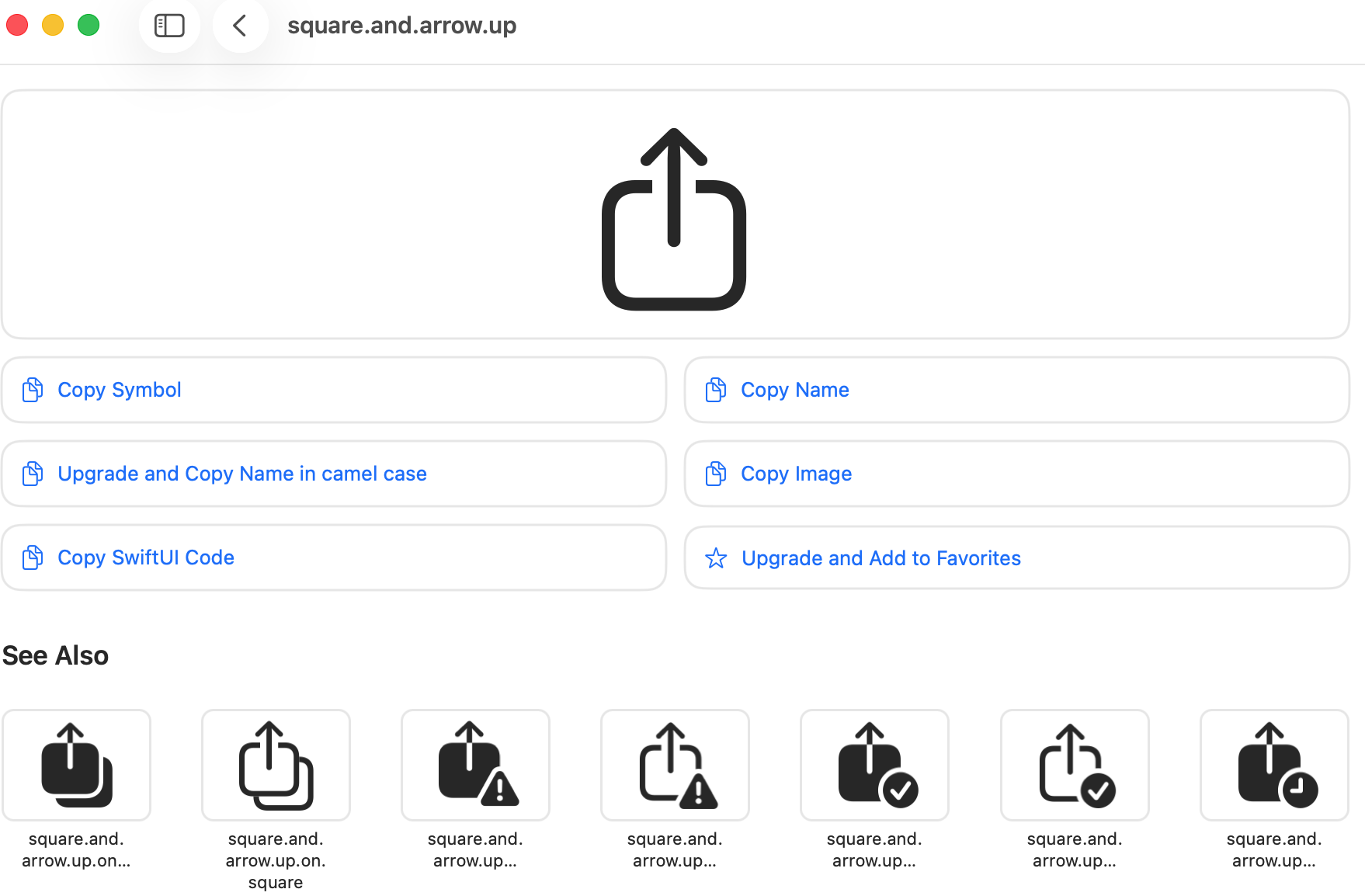Click the See Also heading
The width and height of the screenshot is (1365, 896).
pos(55,655)
